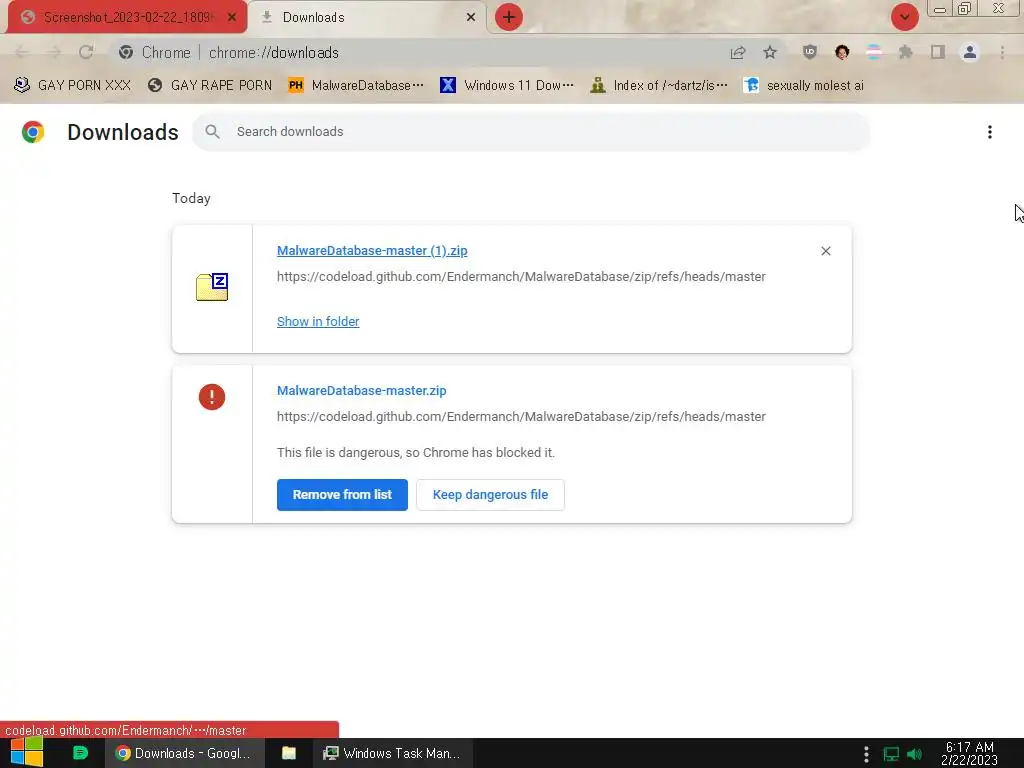Focus the Search downloads field

click(531, 132)
